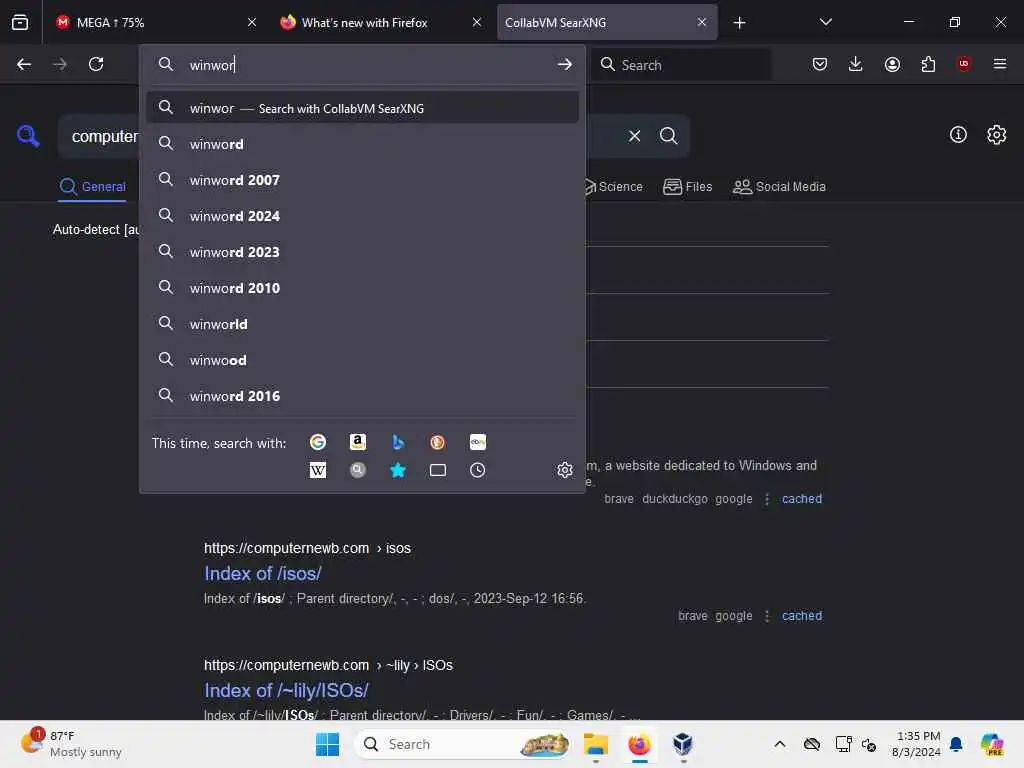The width and height of the screenshot is (1024, 768).
Task: Open the Social Media search category
Action: [x=779, y=187]
